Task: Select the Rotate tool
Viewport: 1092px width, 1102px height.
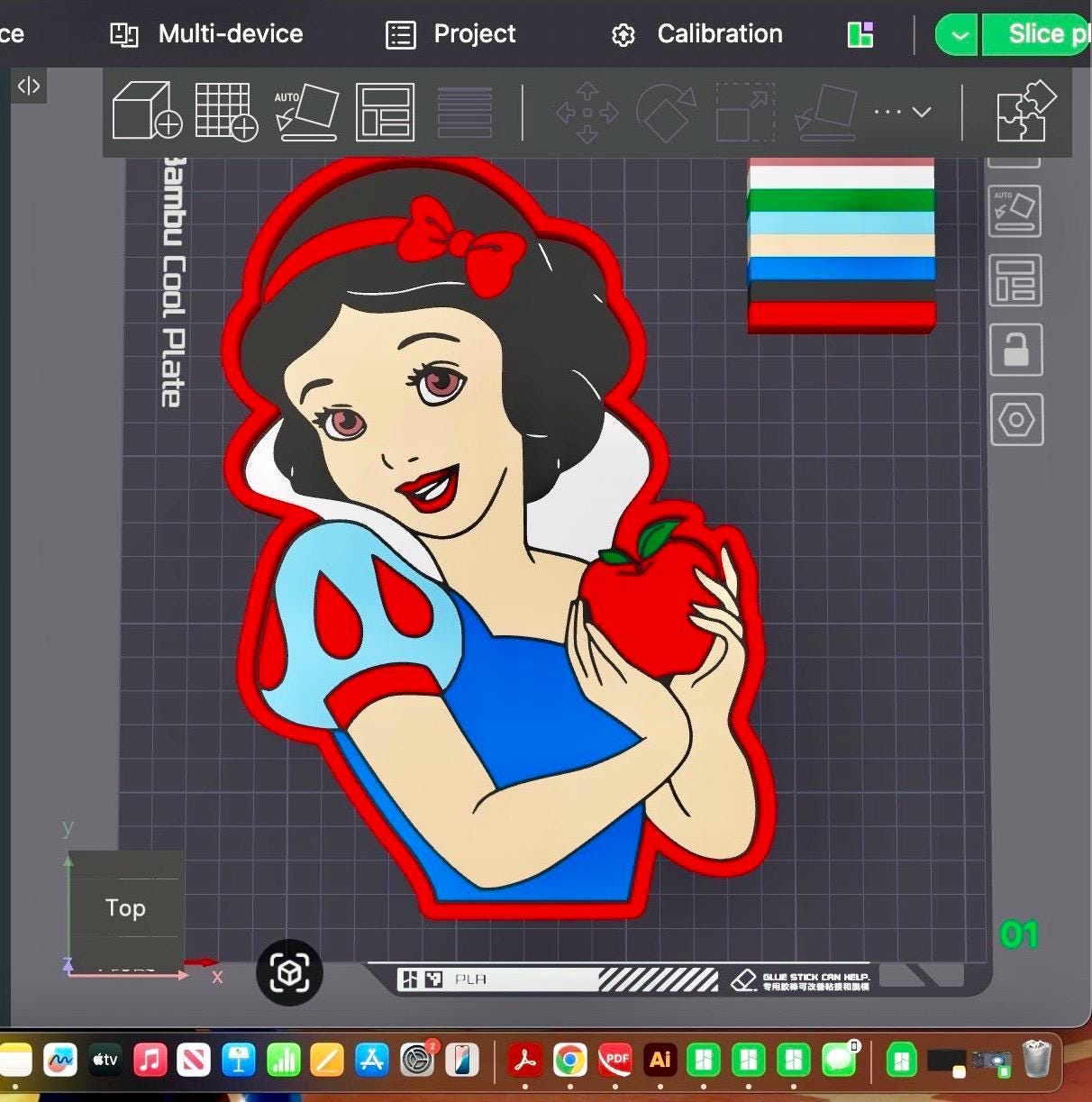Action: pos(666,112)
